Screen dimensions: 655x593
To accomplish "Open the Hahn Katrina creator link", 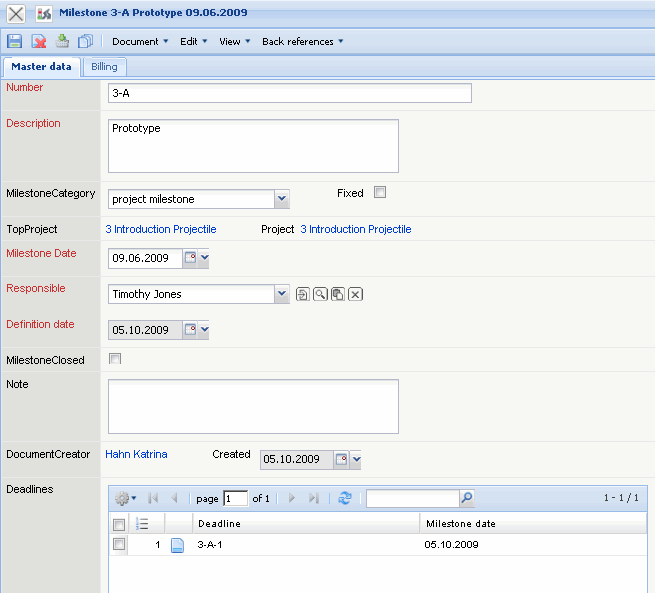I will [x=136, y=454].
